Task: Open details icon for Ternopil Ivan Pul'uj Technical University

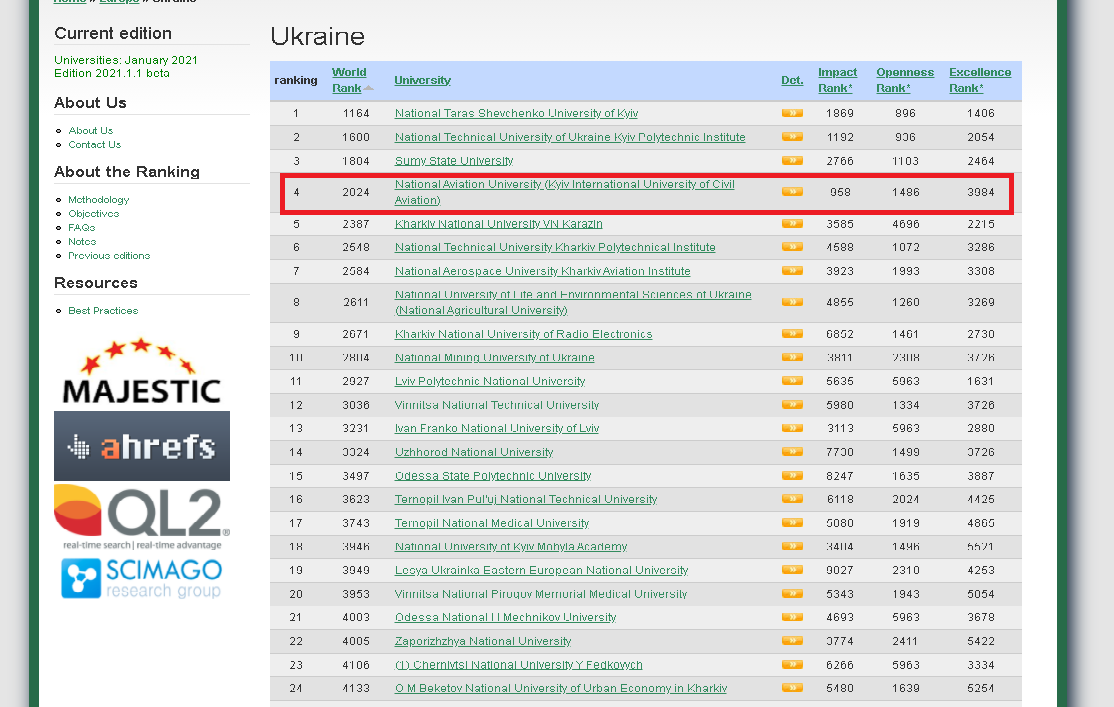Action: (x=792, y=499)
